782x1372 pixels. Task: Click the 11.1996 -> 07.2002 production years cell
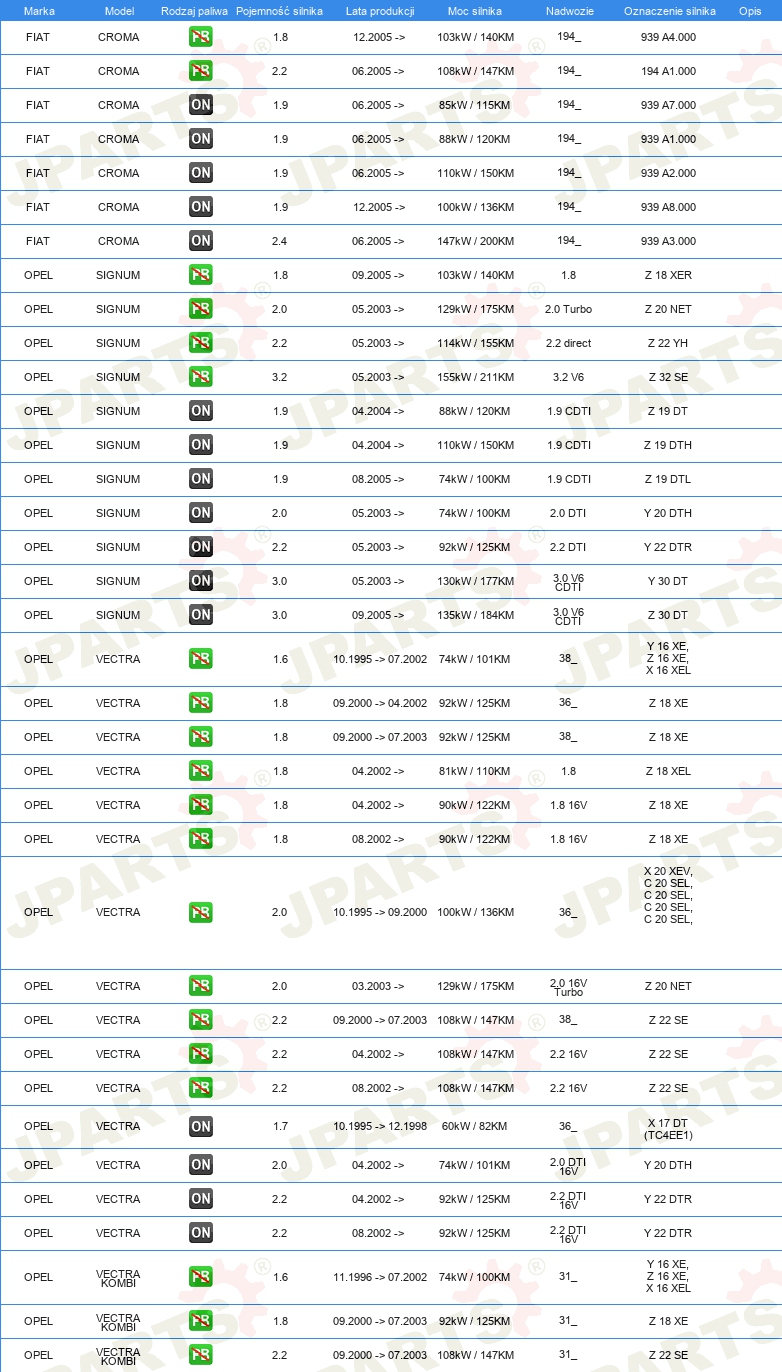click(380, 1277)
